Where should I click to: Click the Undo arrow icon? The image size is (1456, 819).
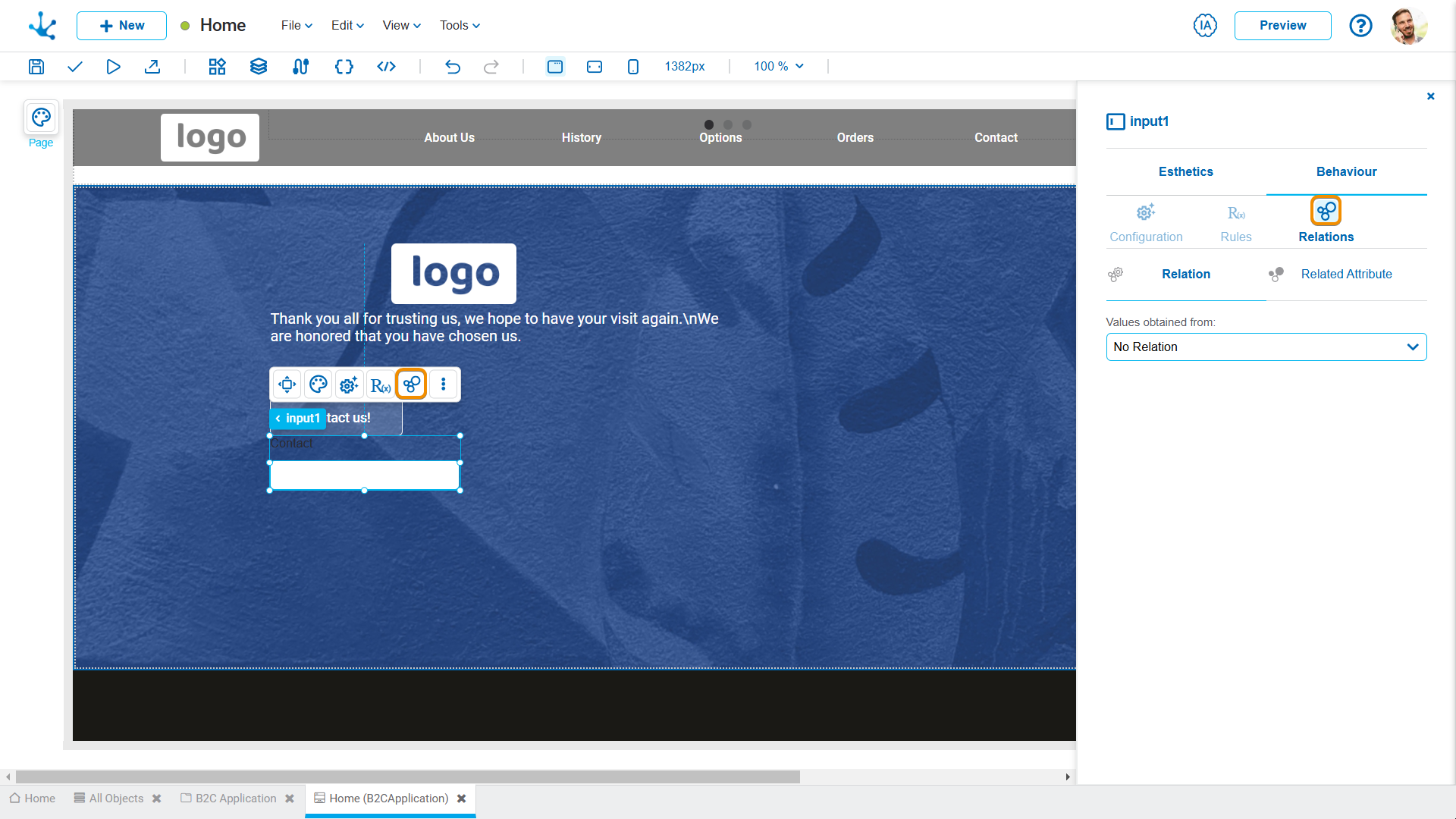(x=453, y=67)
